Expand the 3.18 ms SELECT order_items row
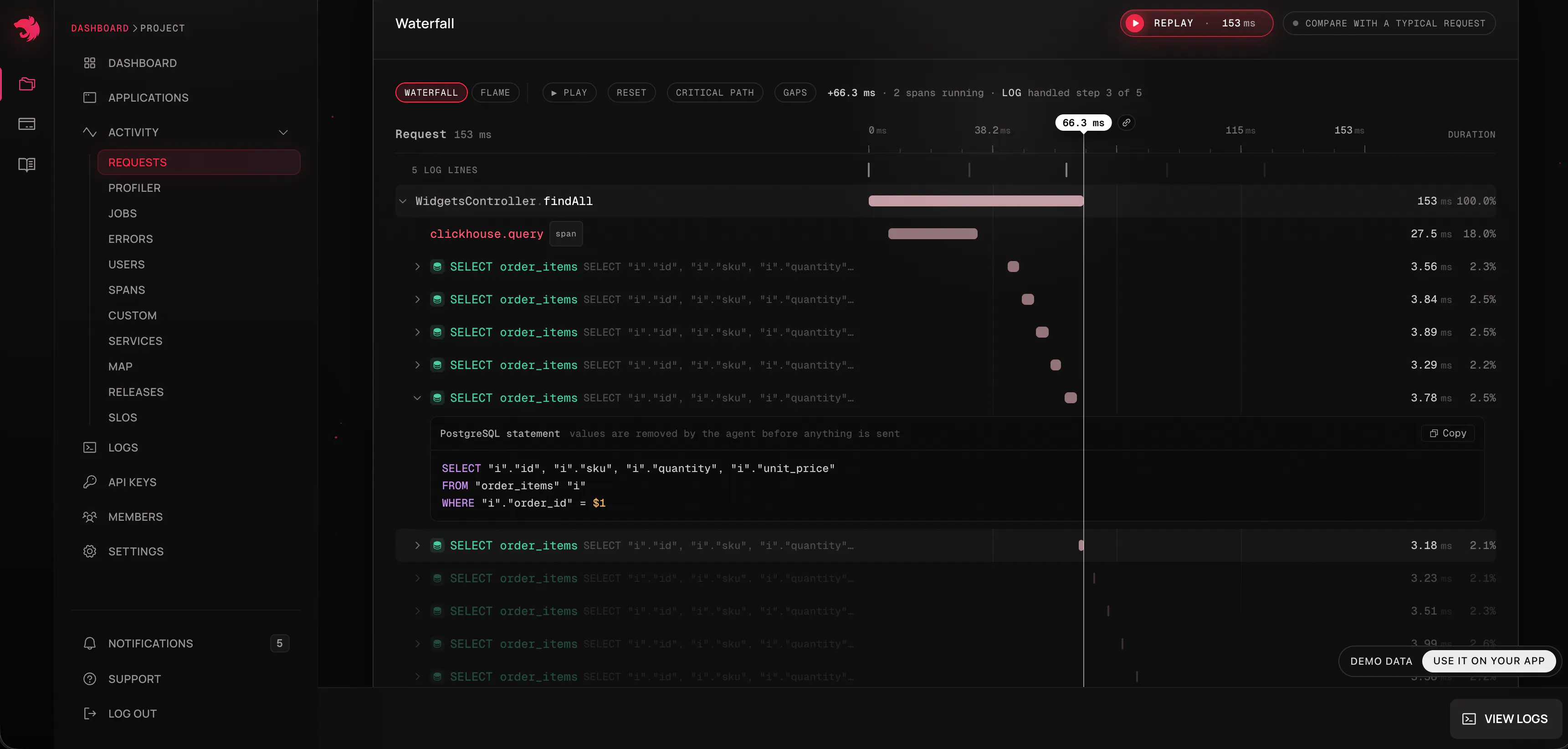The image size is (1568, 749). tap(417, 546)
